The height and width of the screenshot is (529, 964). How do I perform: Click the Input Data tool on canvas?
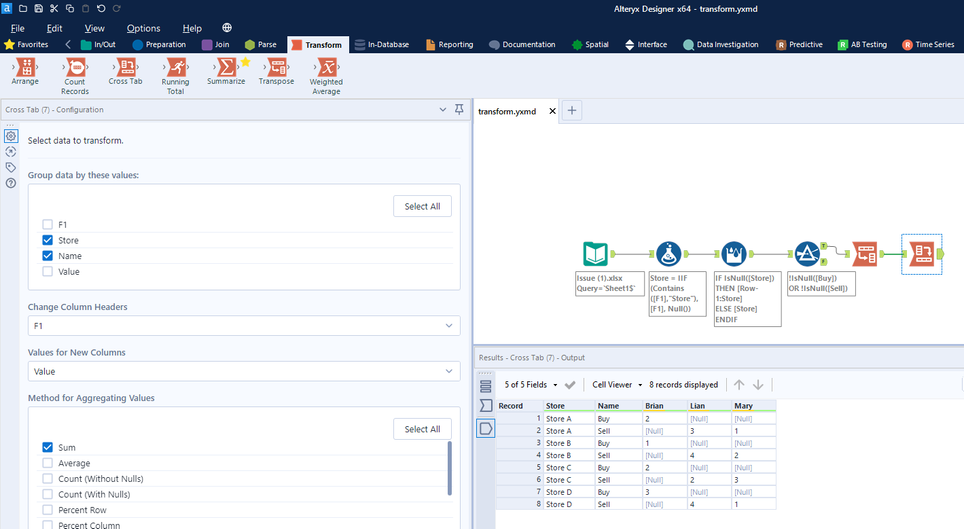point(595,253)
